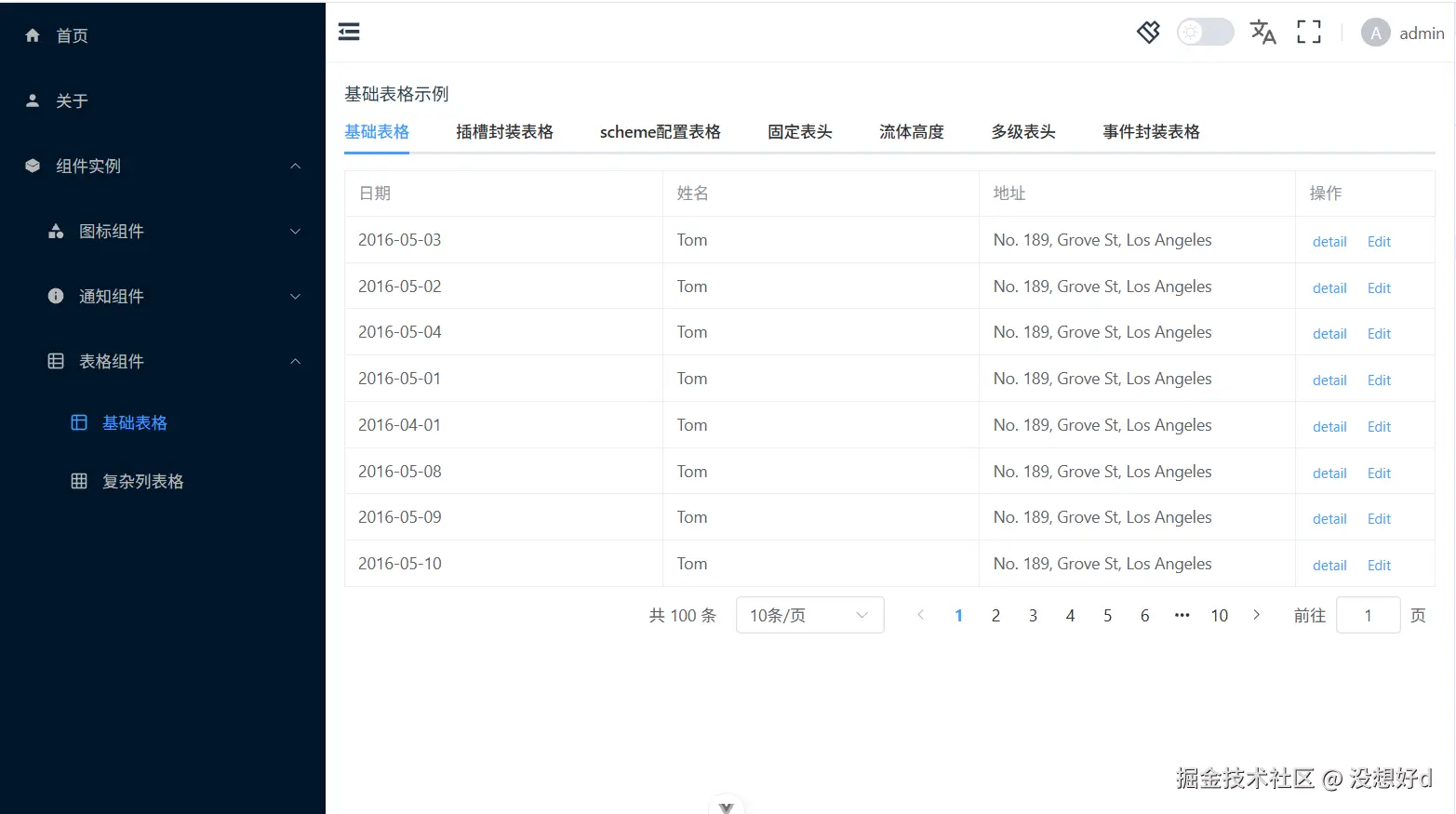This screenshot has width=1456, height=814.
Task: Click the diamond theme icon in header
Action: [1149, 33]
